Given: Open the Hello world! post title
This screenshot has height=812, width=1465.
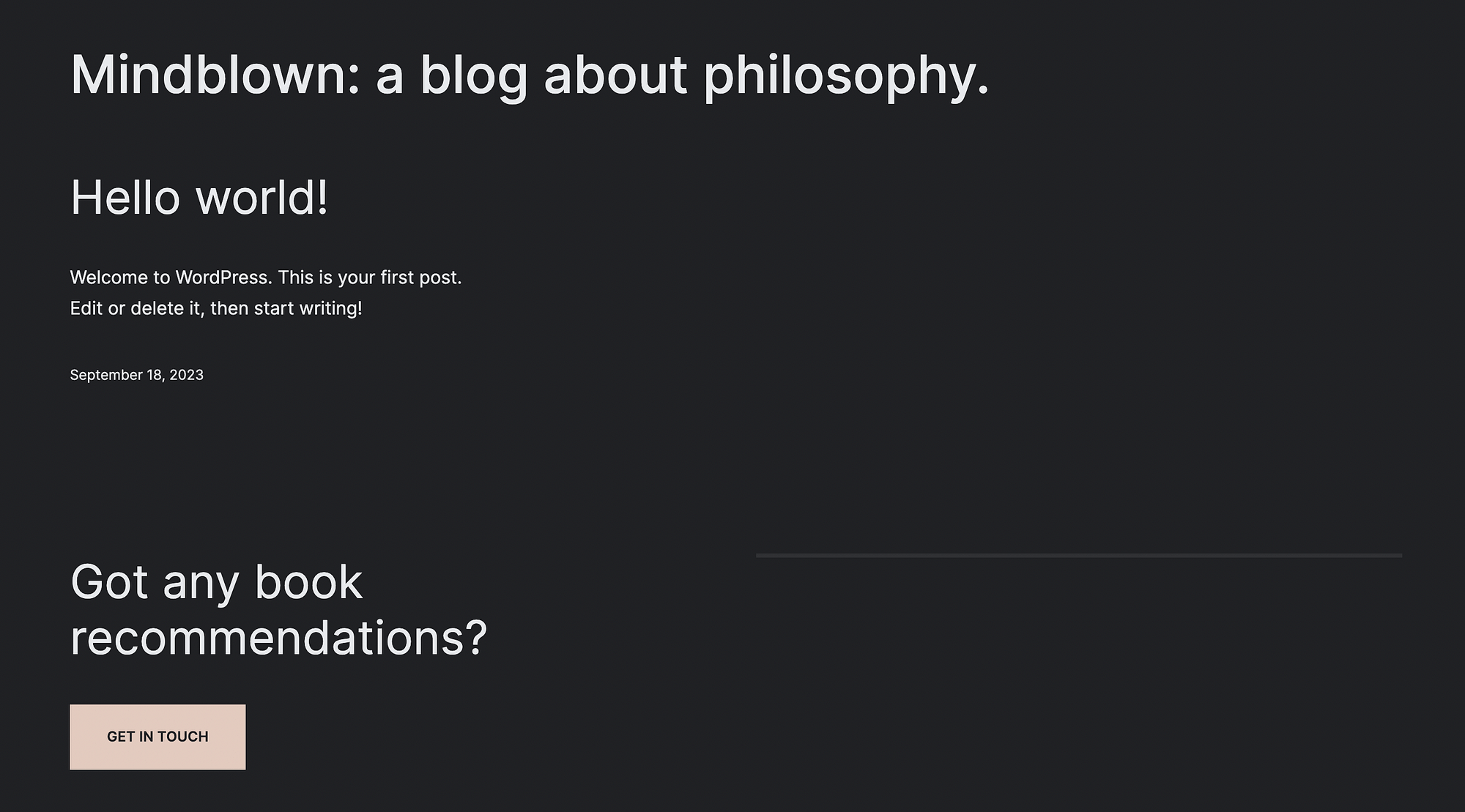Looking at the screenshot, I should point(199,198).
